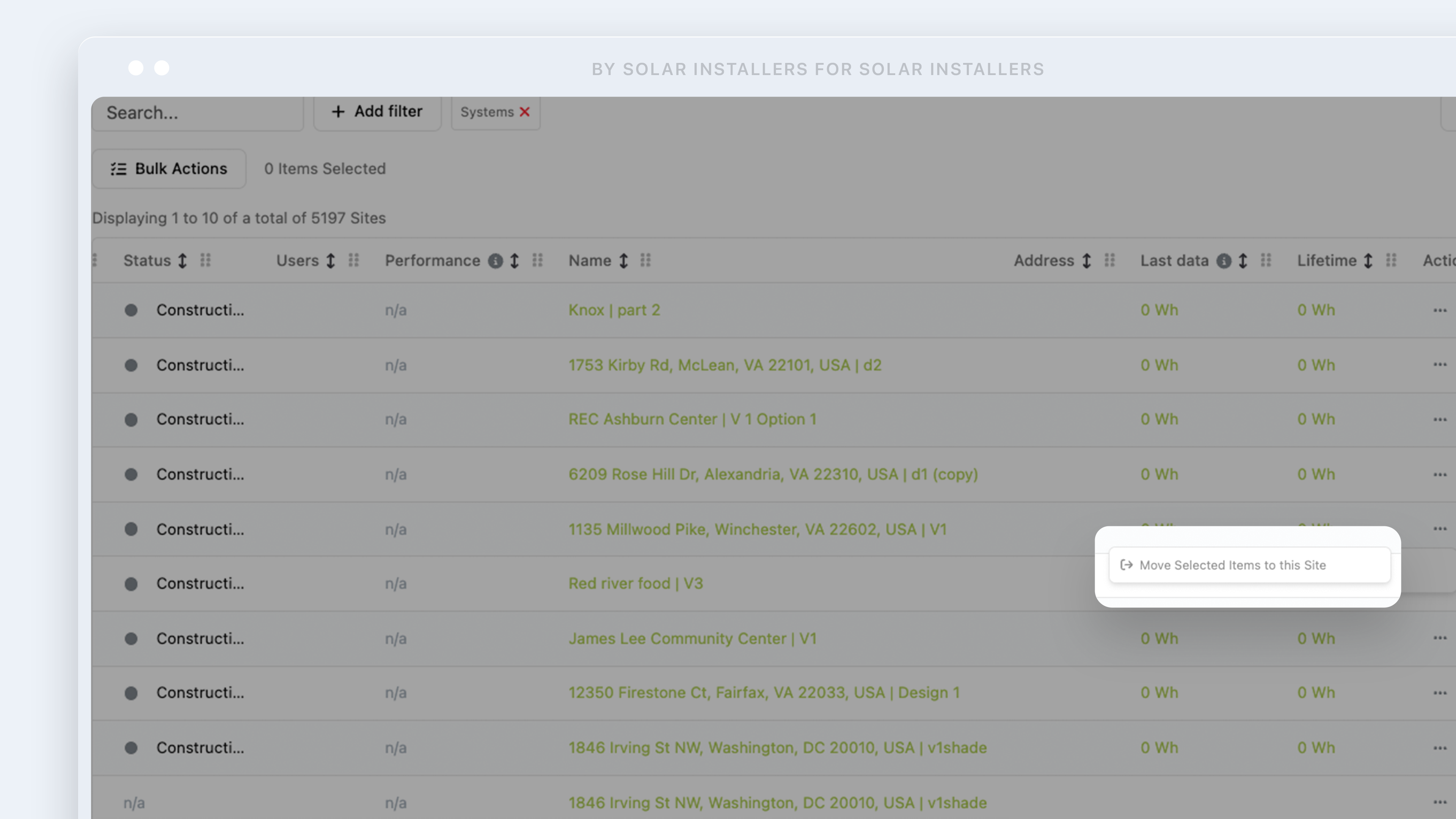Open the Knox | part 2 site link
The width and height of the screenshot is (1456, 819).
614,310
